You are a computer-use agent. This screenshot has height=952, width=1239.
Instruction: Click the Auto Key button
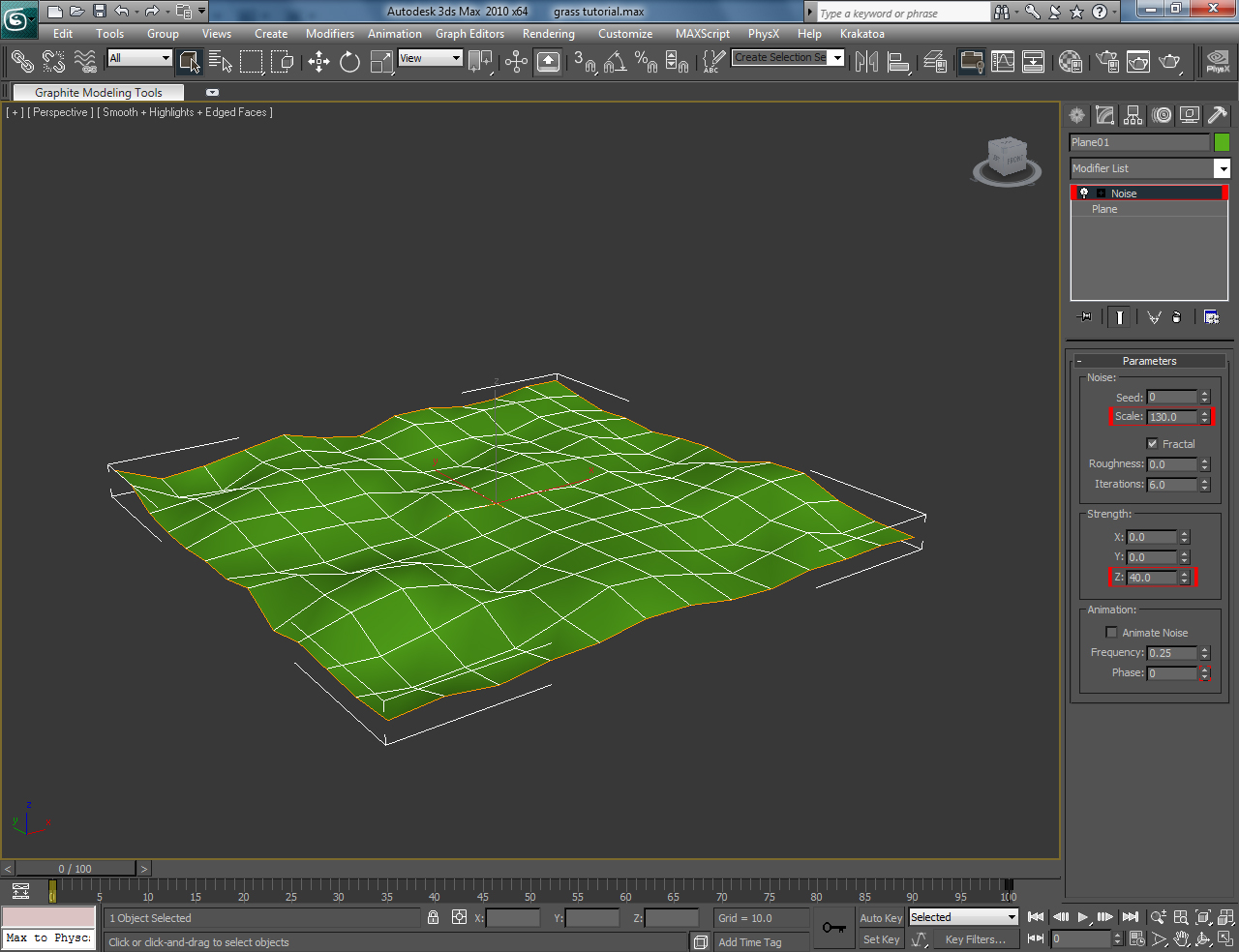click(881, 918)
